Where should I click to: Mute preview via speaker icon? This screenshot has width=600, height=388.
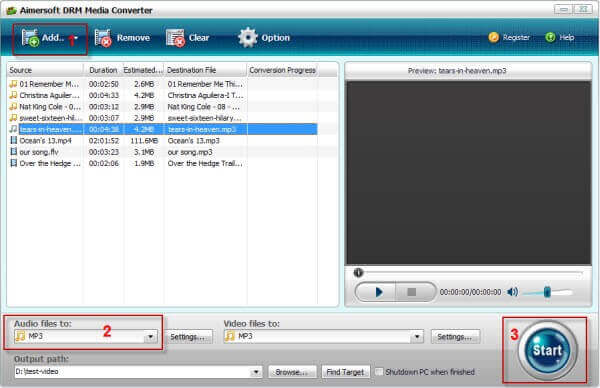512,292
